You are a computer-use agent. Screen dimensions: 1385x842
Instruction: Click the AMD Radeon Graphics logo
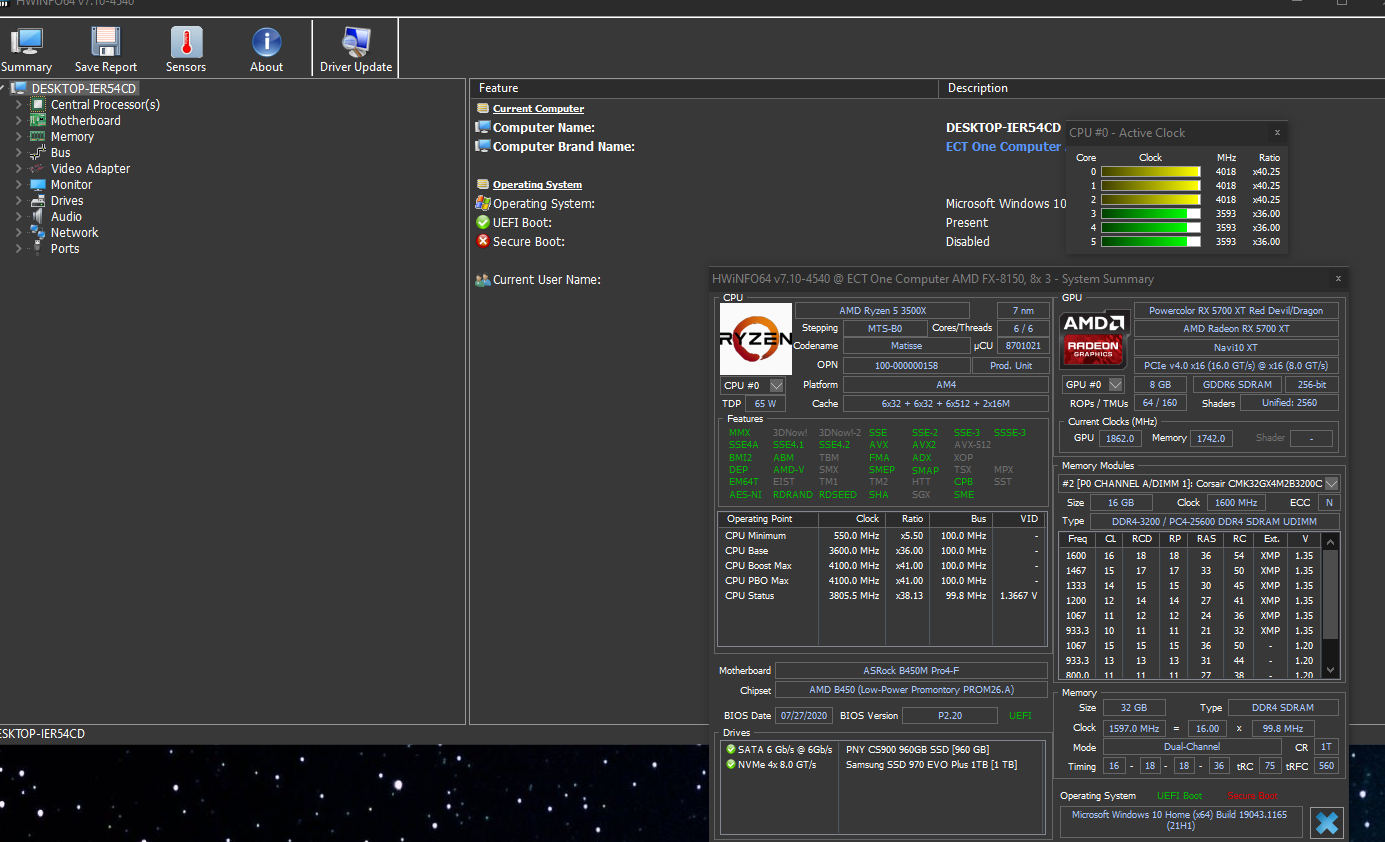pos(1093,339)
